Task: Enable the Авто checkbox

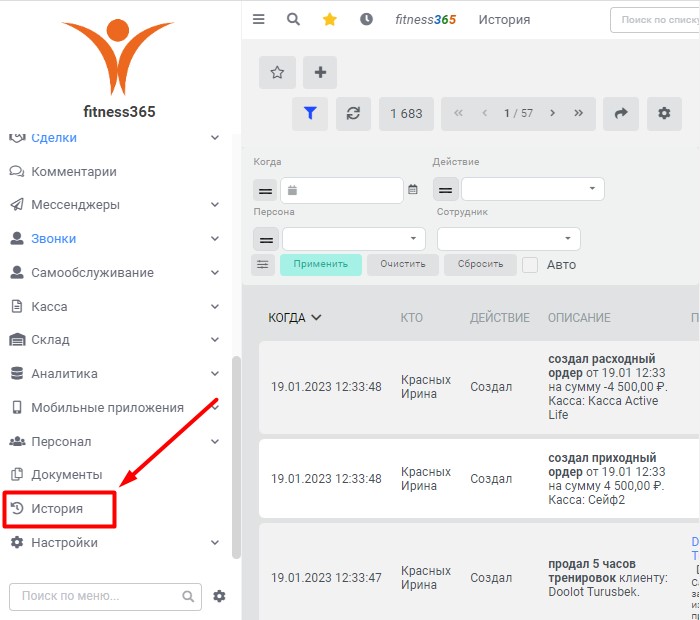Action: [530, 265]
